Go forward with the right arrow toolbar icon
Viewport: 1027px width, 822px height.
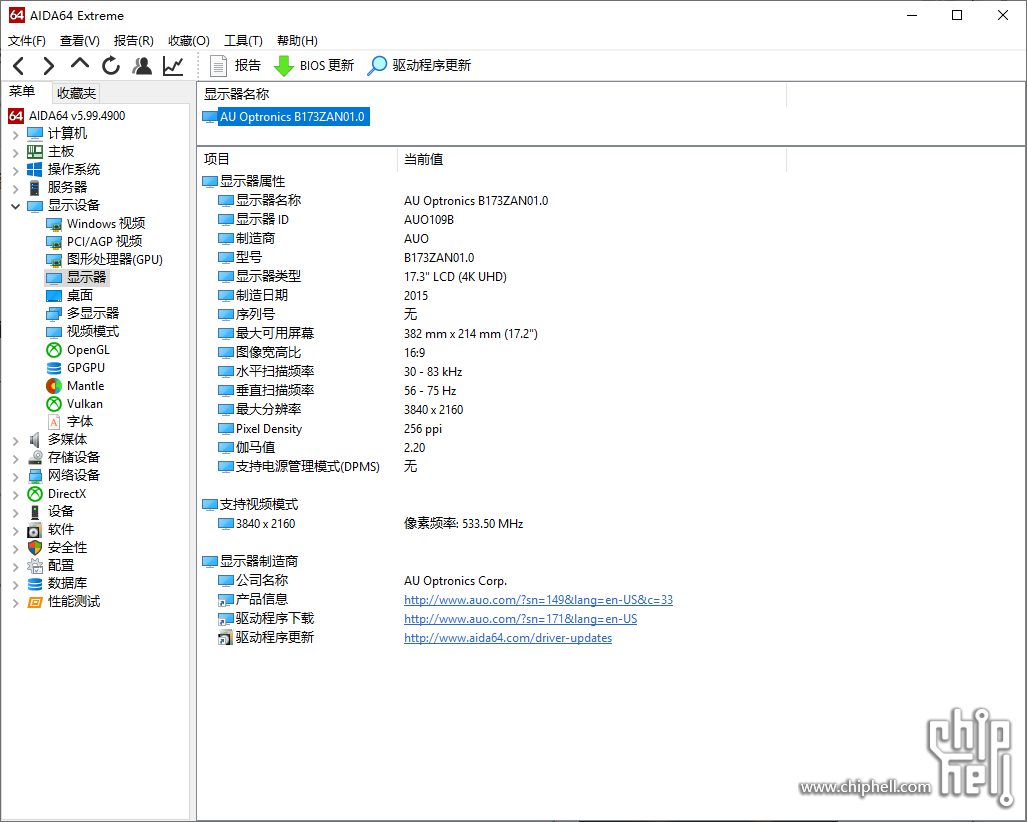pyautogui.click(x=48, y=65)
